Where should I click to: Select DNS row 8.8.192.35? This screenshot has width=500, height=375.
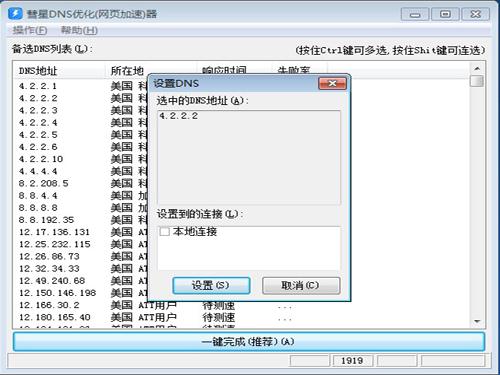point(46,220)
